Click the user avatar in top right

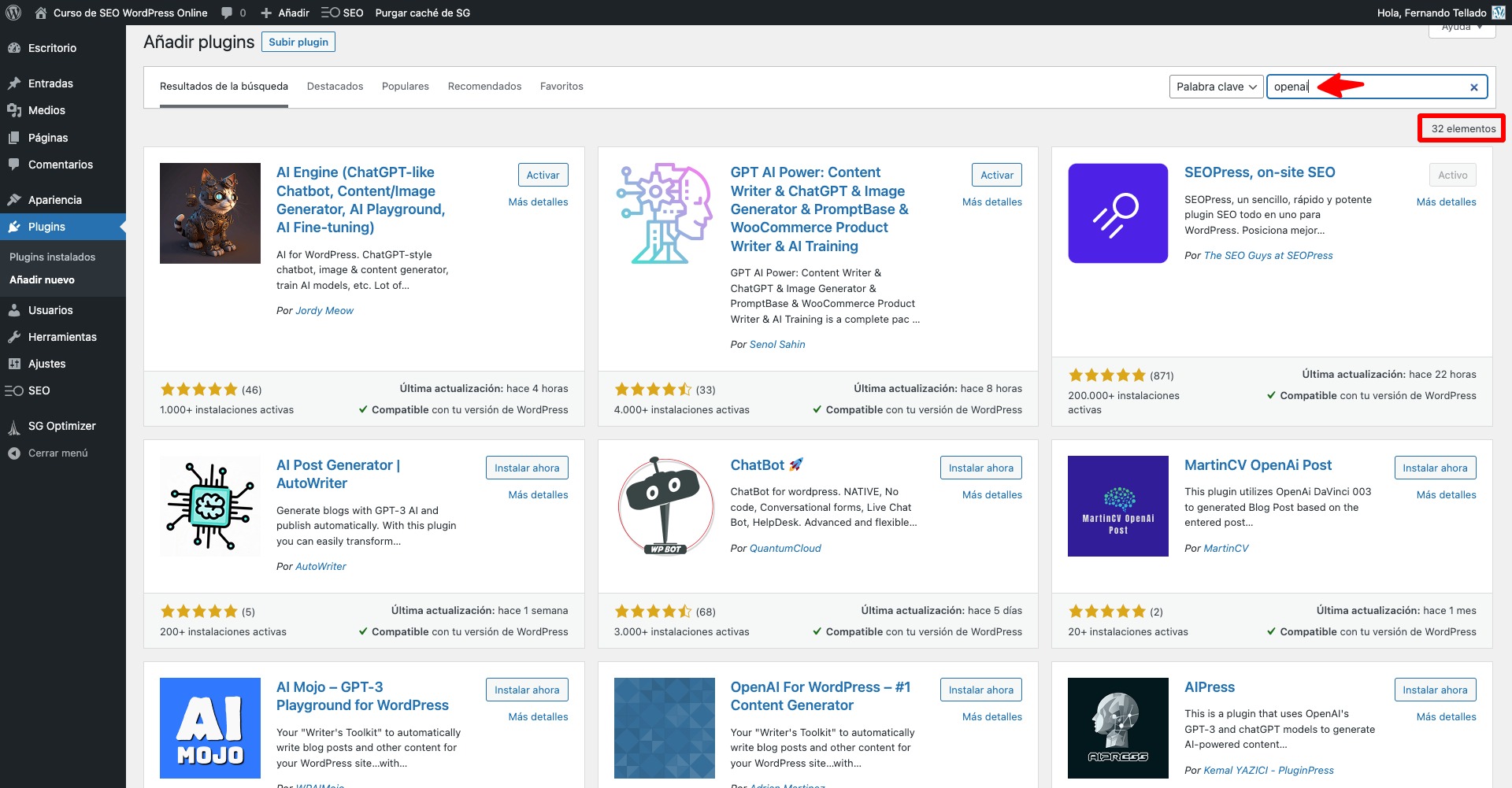point(1499,13)
